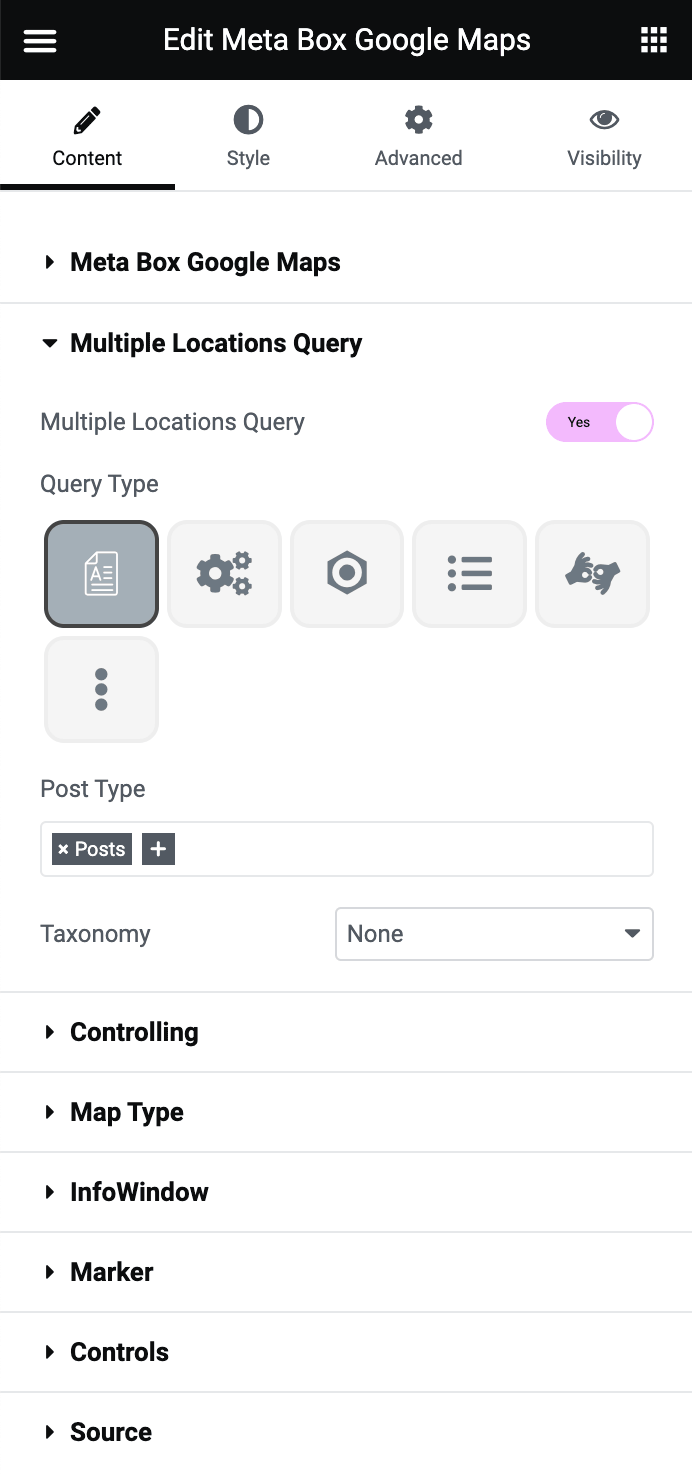This screenshot has height=1478, width=692.
Task: Select the list query type icon
Action: point(469,573)
